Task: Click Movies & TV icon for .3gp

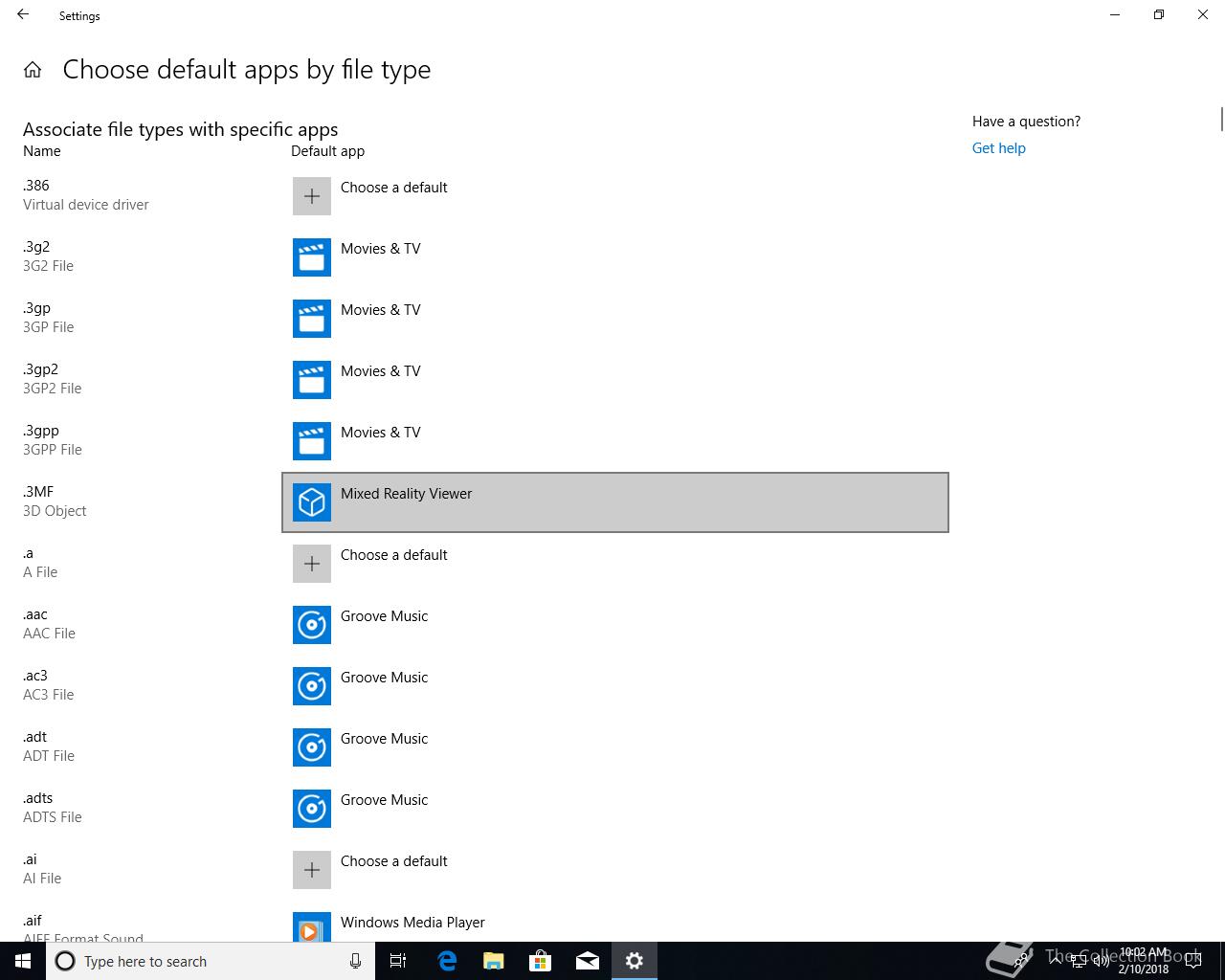Action: pyautogui.click(x=312, y=319)
